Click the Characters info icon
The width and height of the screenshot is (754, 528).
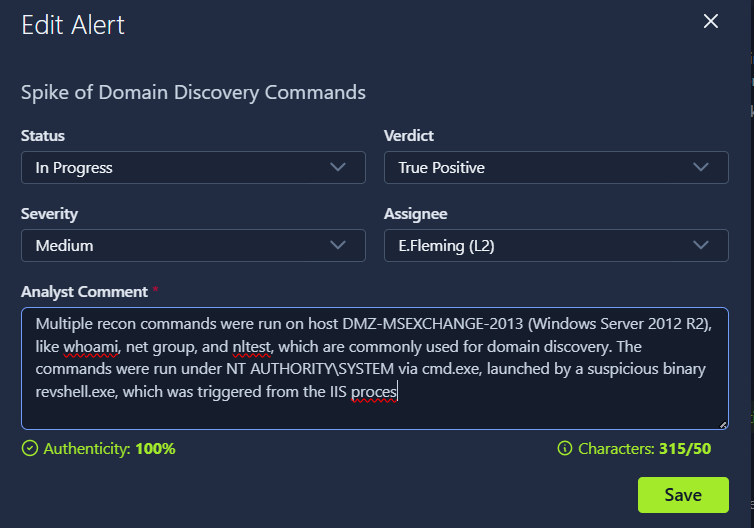[565, 449]
